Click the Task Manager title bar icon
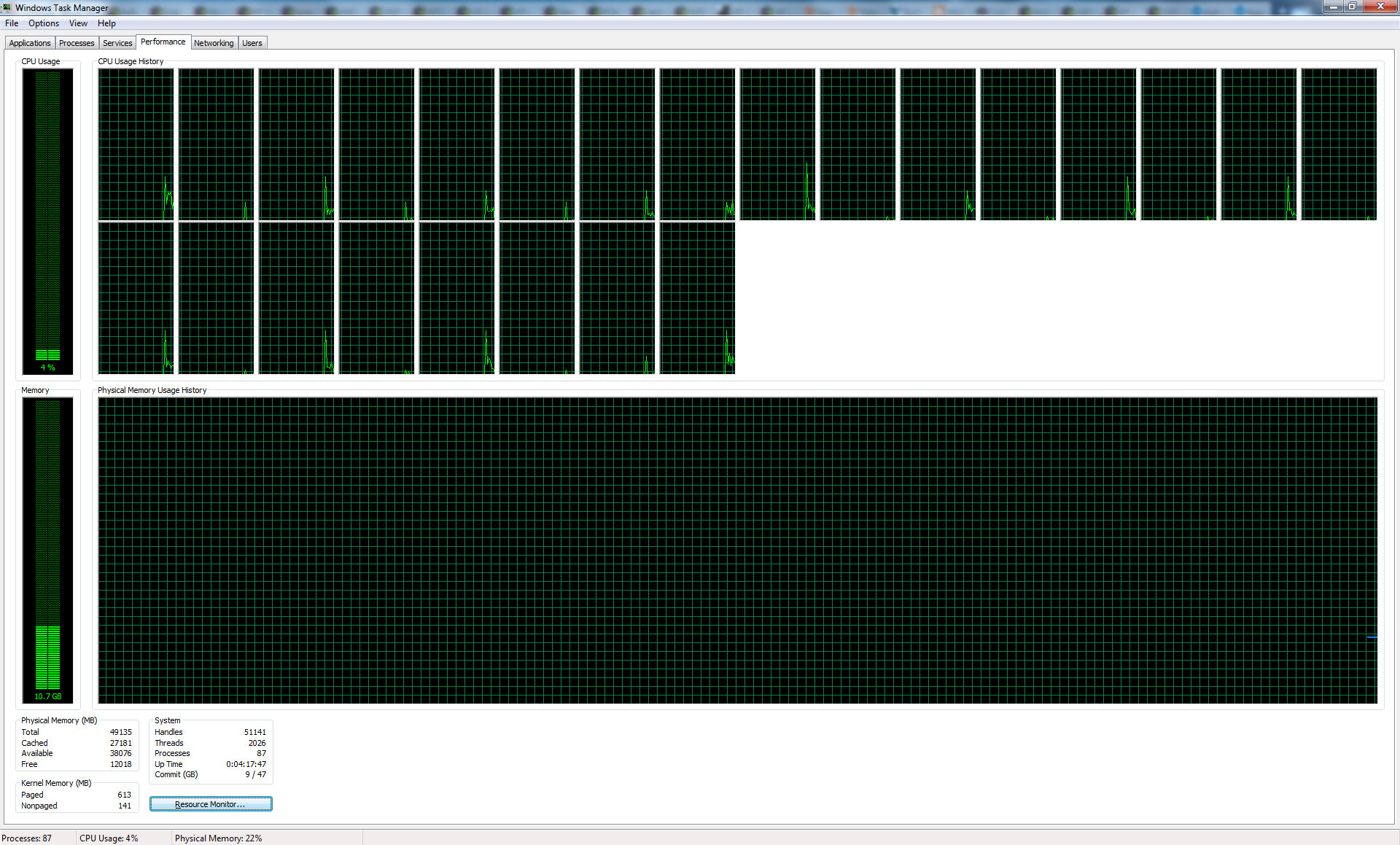Screen dimensions: 1400x845 [x=7, y=7]
